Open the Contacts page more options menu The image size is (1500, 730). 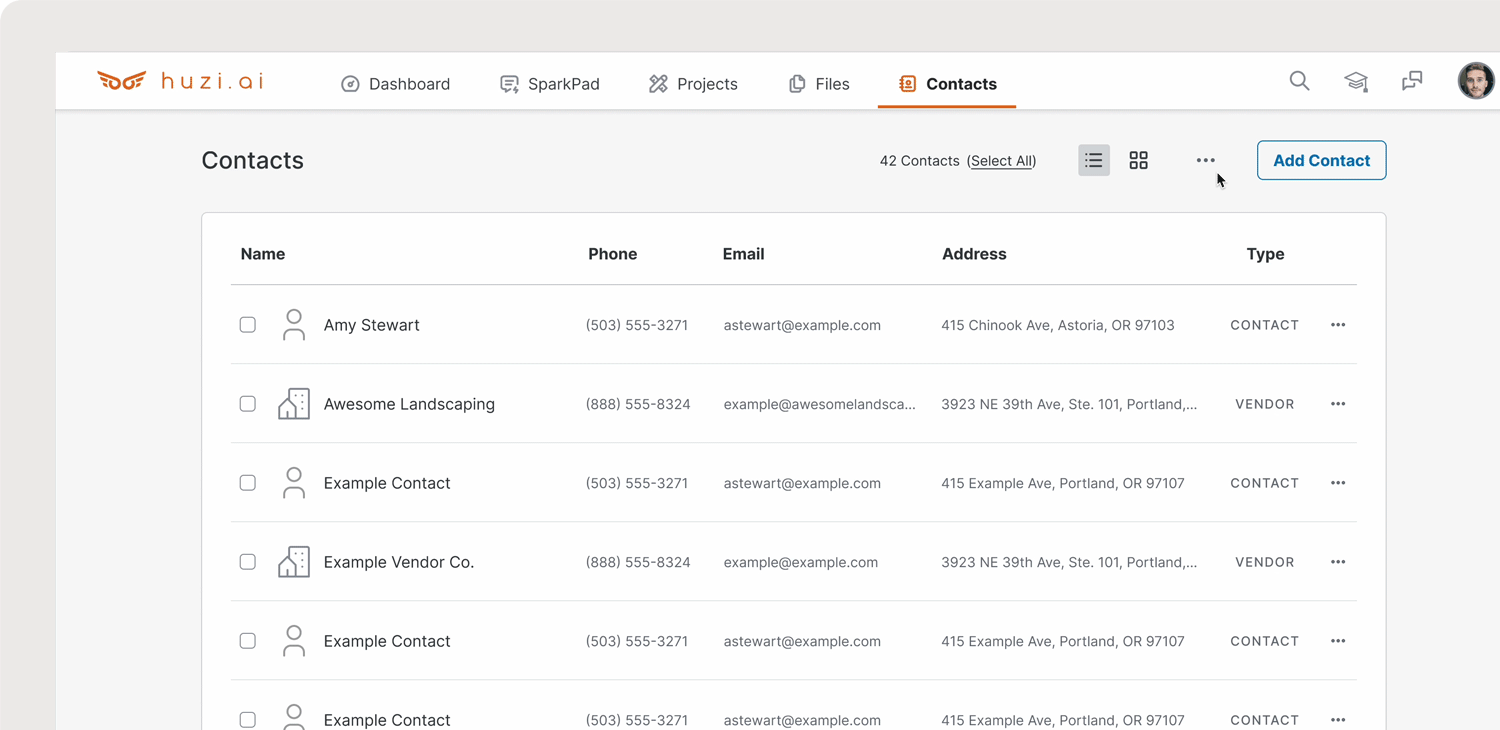1206,160
